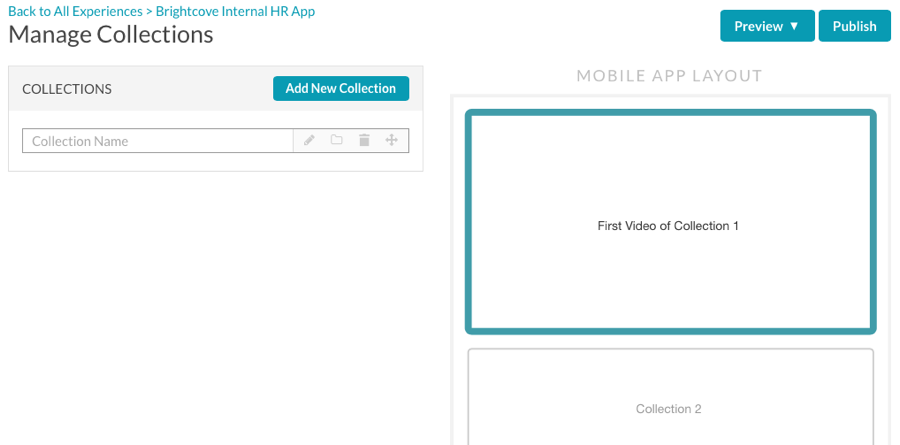Viewport: 900px width, 445px height.
Task: Delete the collection with the trash icon
Action: 364,140
